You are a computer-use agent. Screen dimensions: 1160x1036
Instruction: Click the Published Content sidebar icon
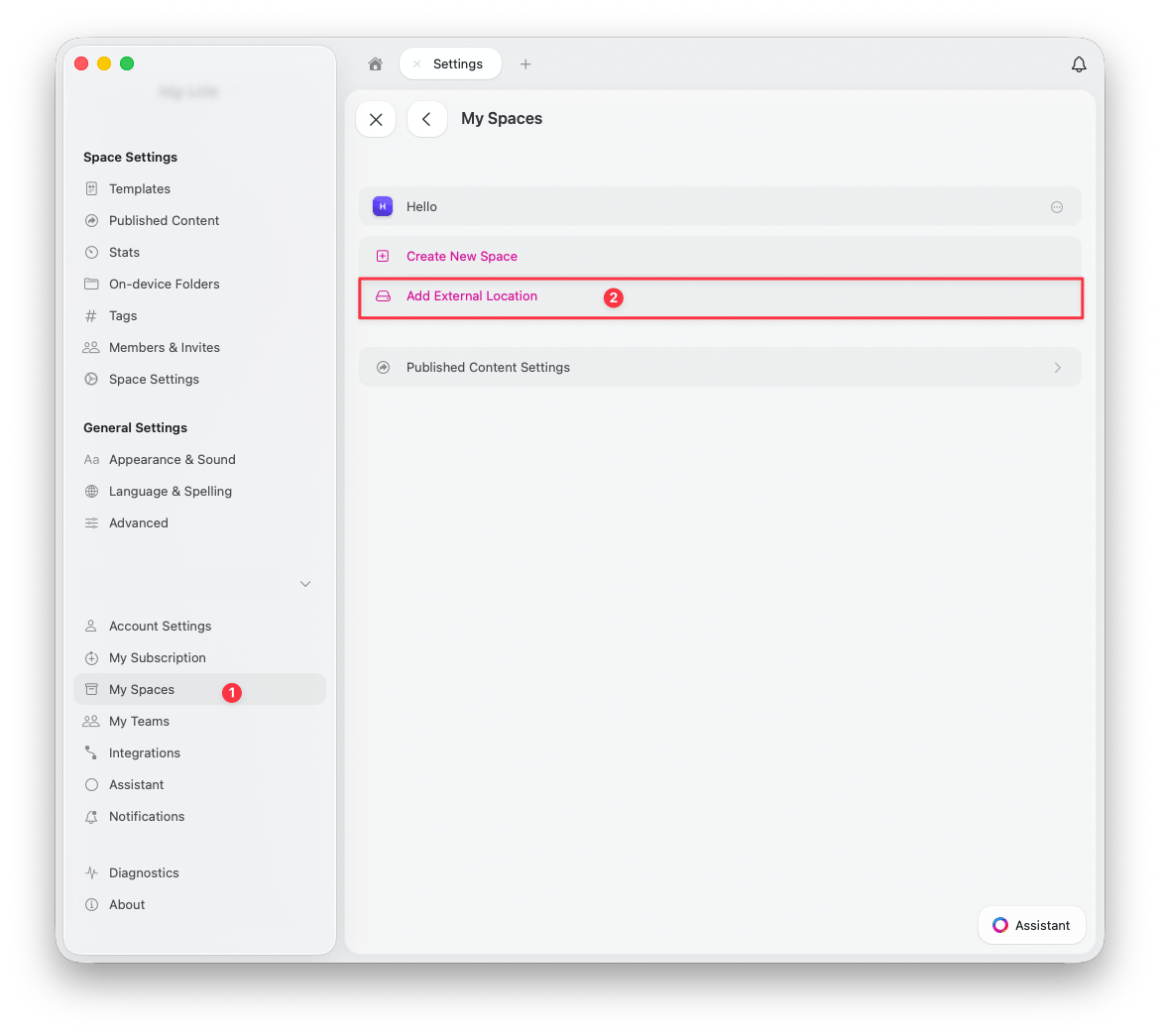pyautogui.click(x=92, y=220)
